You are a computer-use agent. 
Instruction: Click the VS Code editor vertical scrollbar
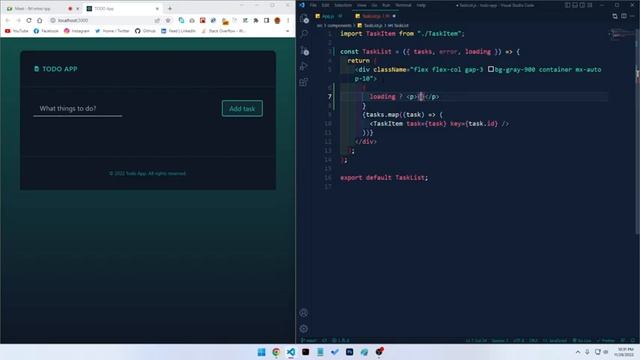[637, 131]
